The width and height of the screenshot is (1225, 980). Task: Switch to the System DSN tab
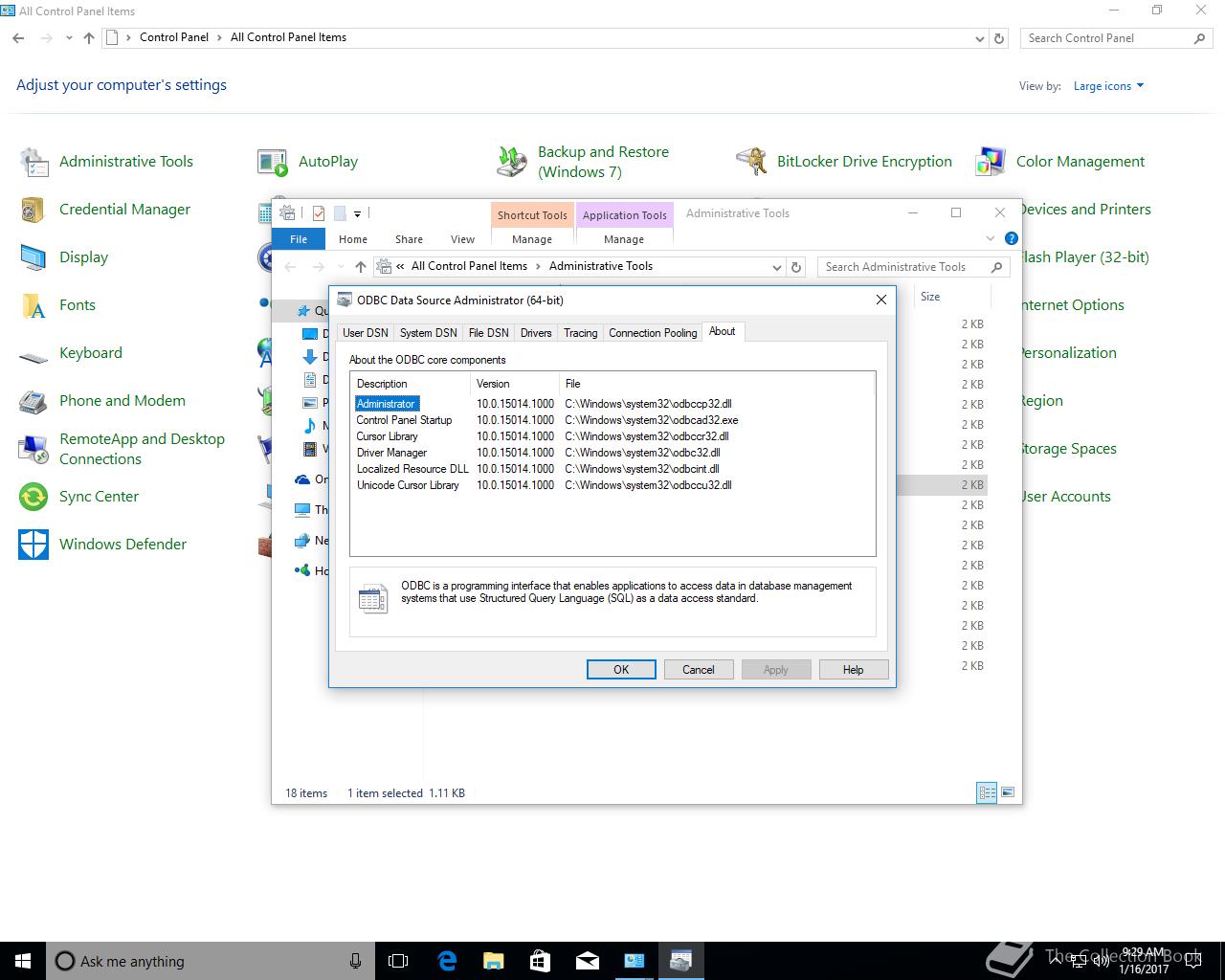[x=428, y=333]
